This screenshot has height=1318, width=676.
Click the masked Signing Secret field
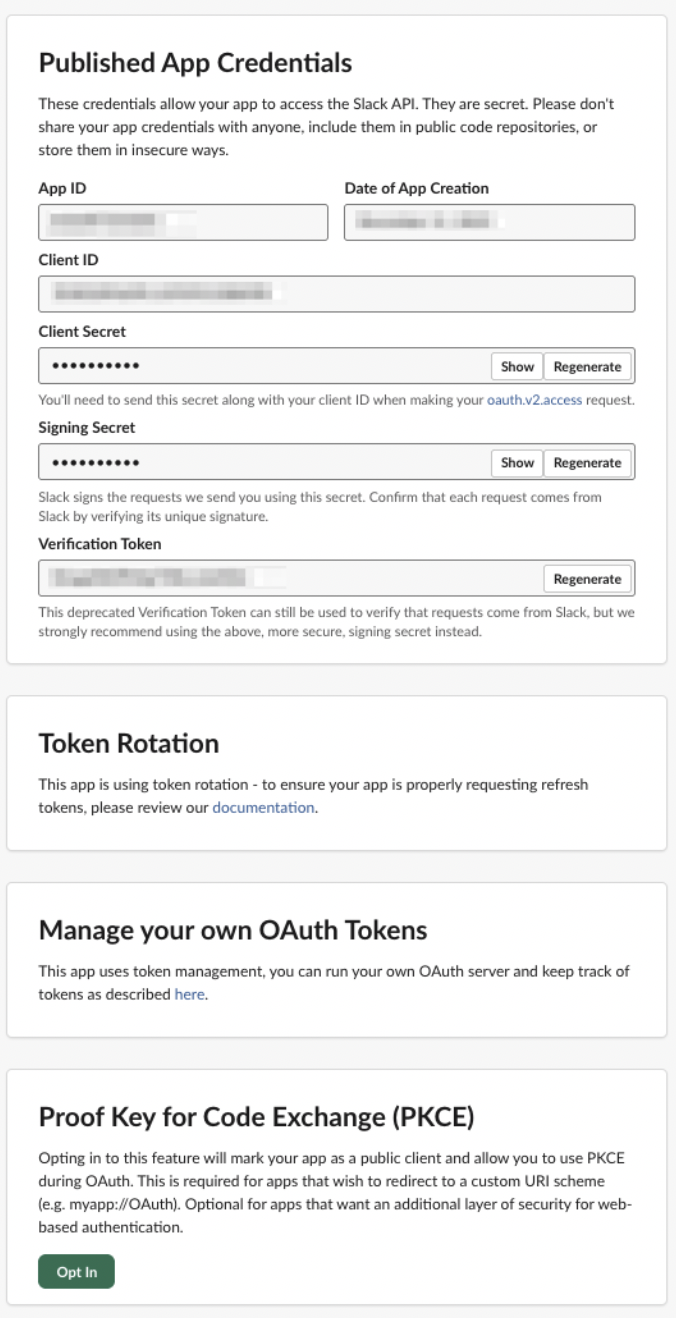pos(260,462)
